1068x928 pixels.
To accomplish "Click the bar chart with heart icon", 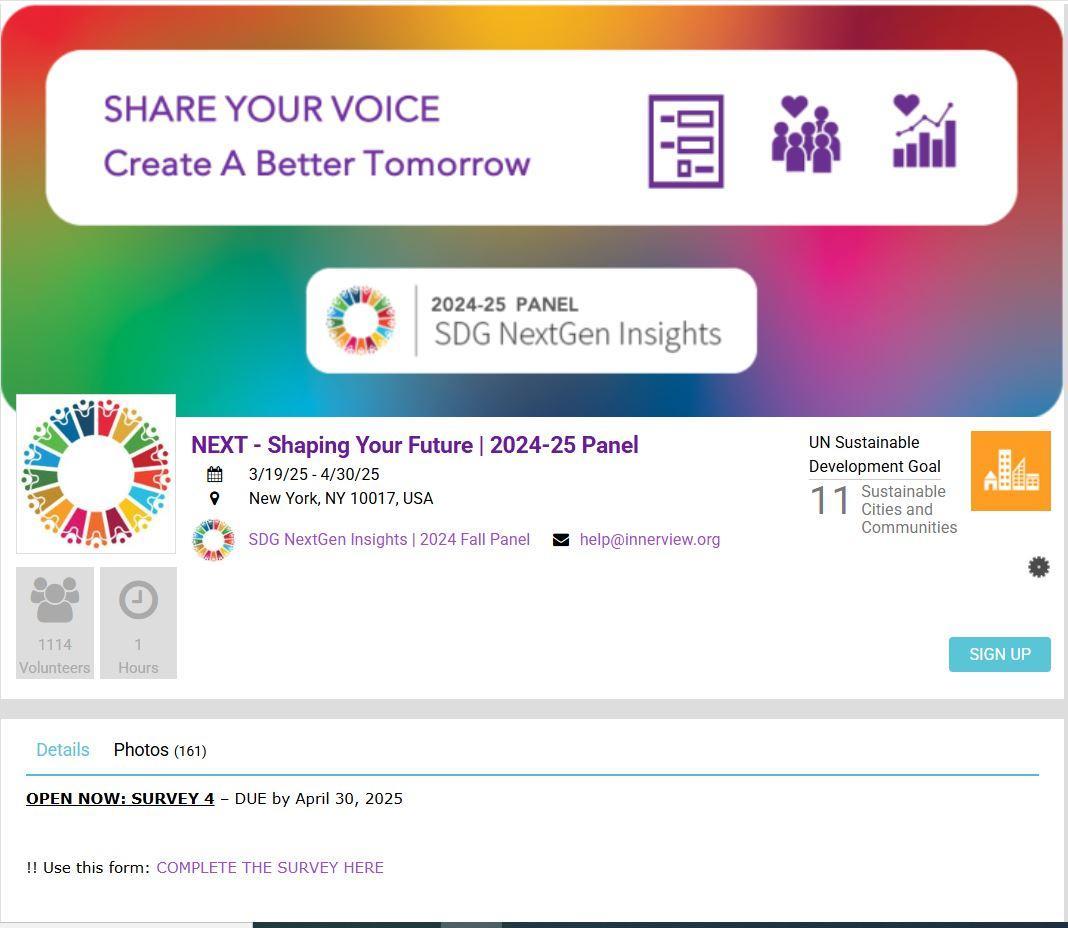I will coord(924,131).
